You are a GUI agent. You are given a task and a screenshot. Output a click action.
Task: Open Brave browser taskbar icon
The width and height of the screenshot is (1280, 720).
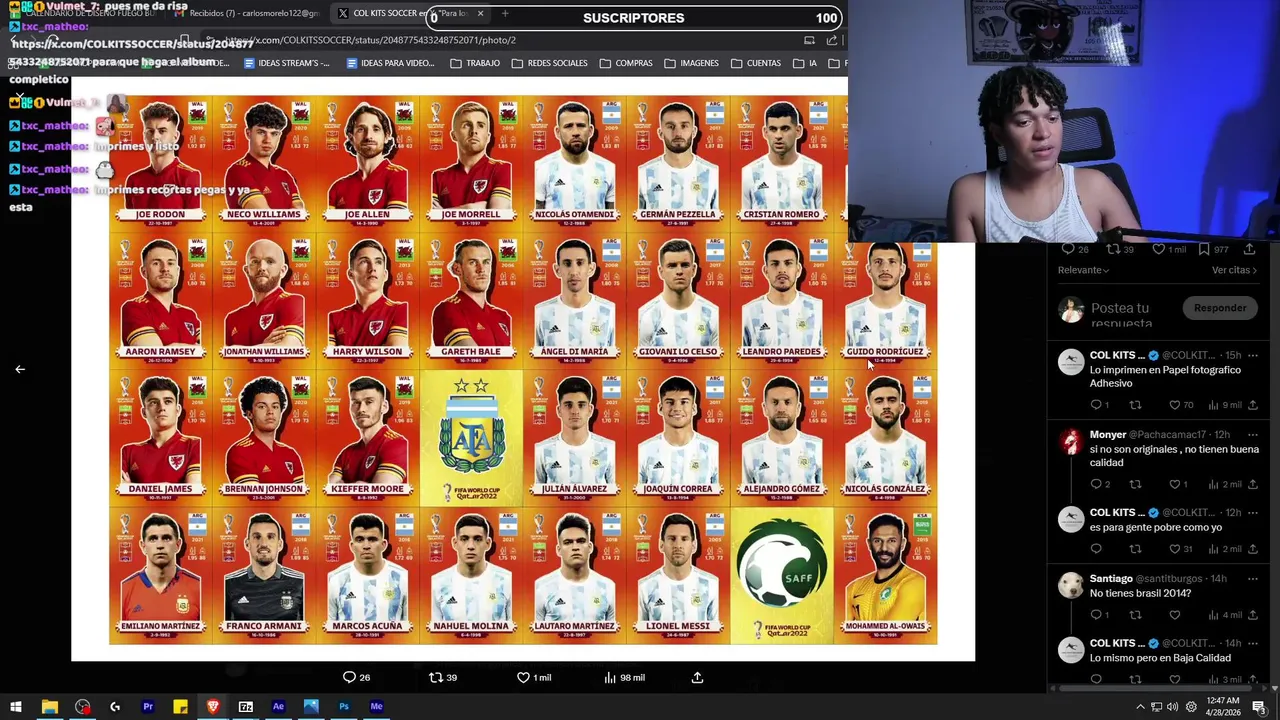213,707
